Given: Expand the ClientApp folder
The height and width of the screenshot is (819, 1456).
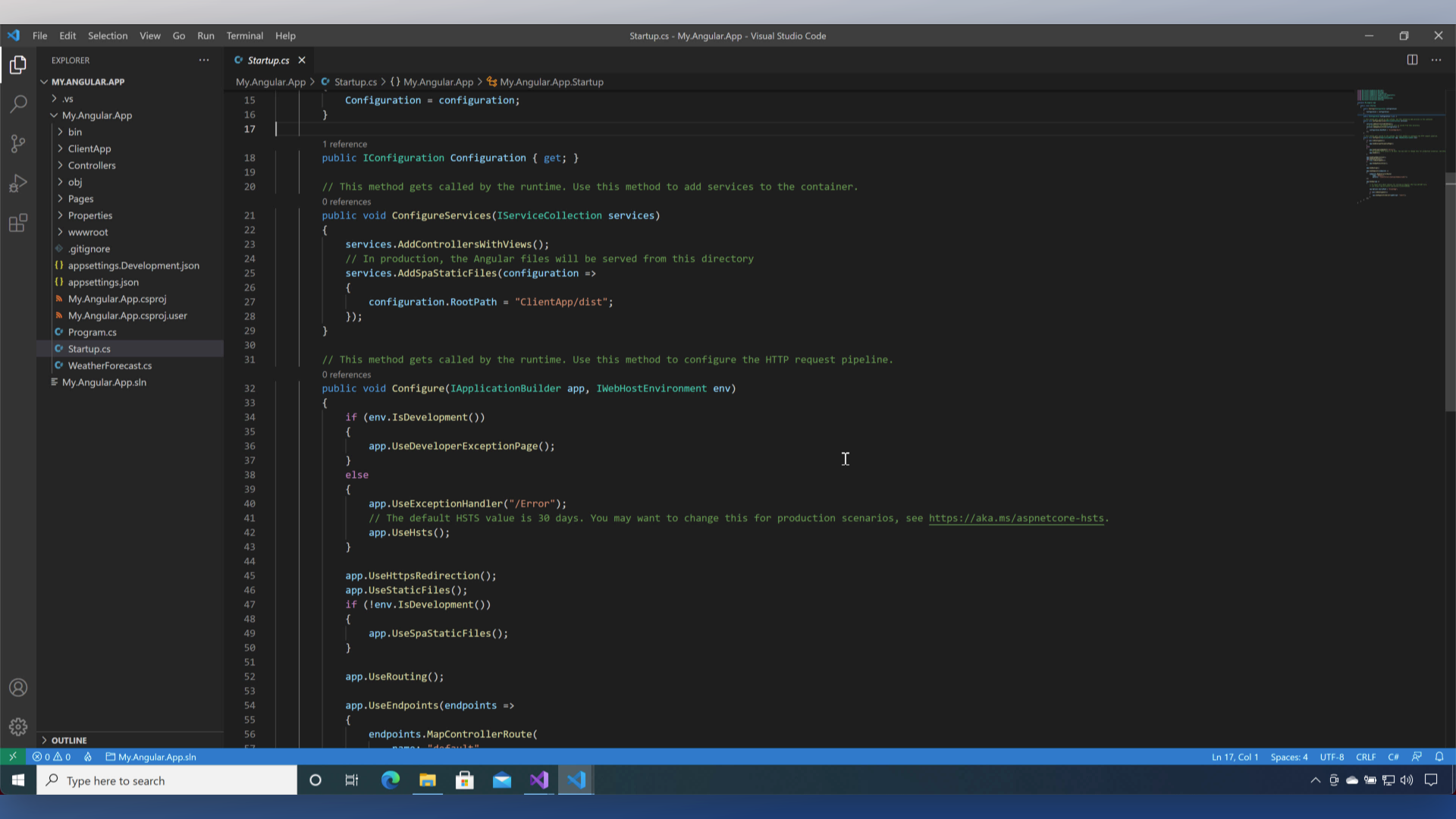Looking at the screenshot, I should (x=89, y=149).
